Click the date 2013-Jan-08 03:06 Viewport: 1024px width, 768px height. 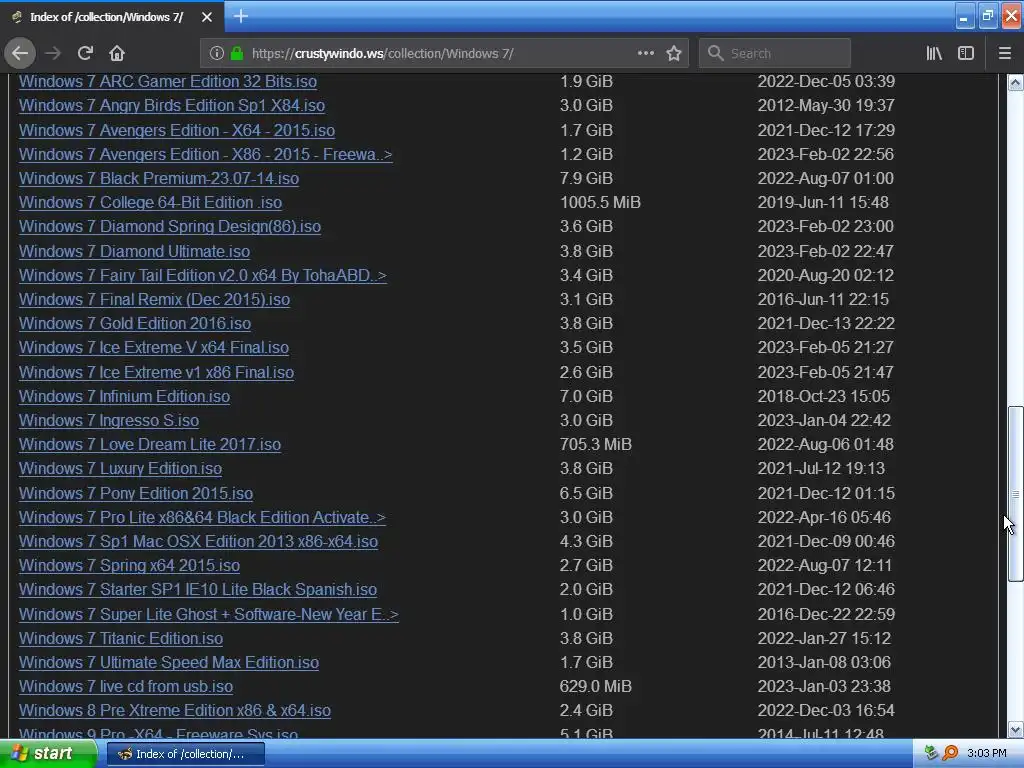coord(824,662)
